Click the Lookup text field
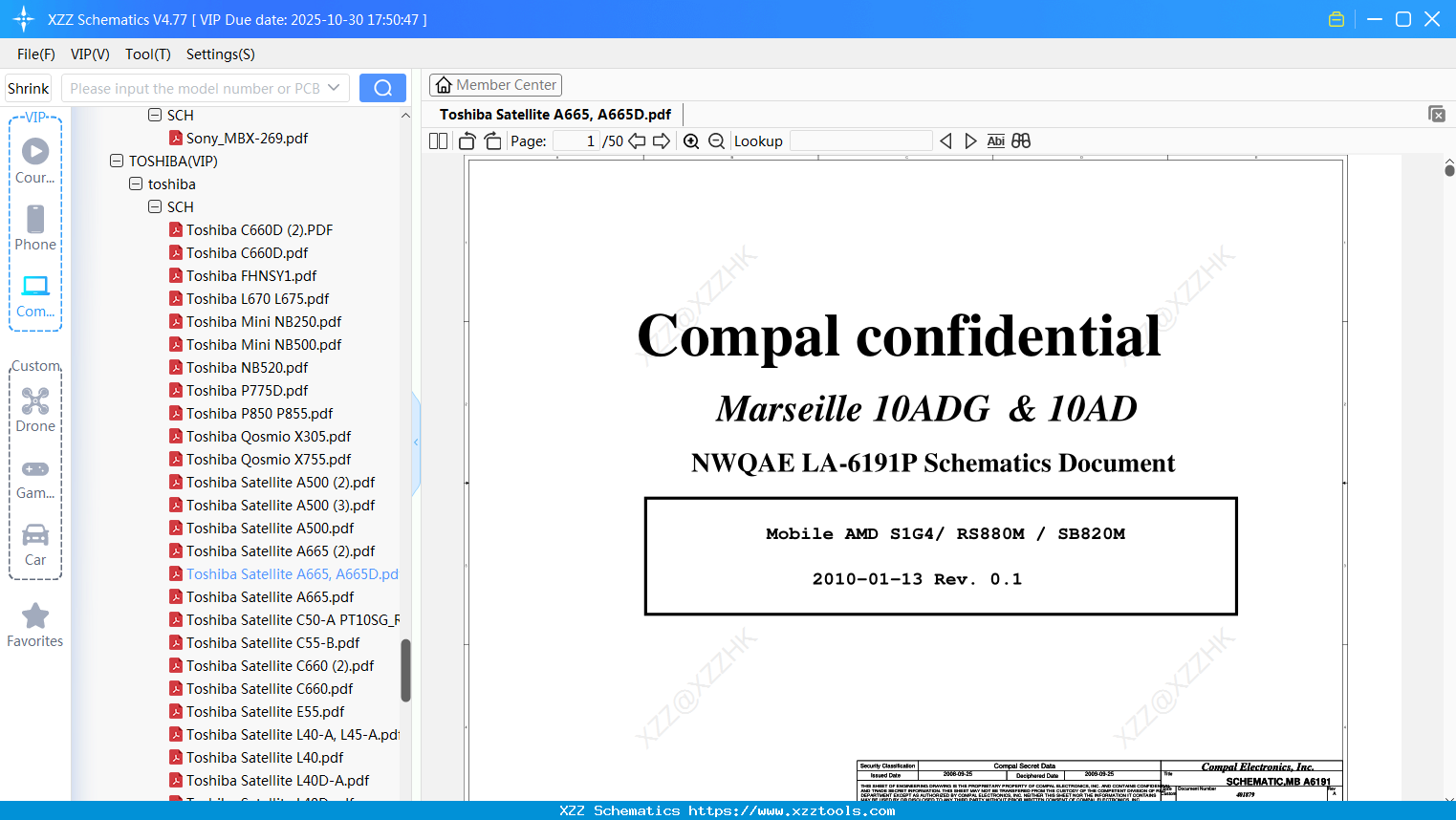The width and height of the screenshot is (1456, 820). (861, 141)
